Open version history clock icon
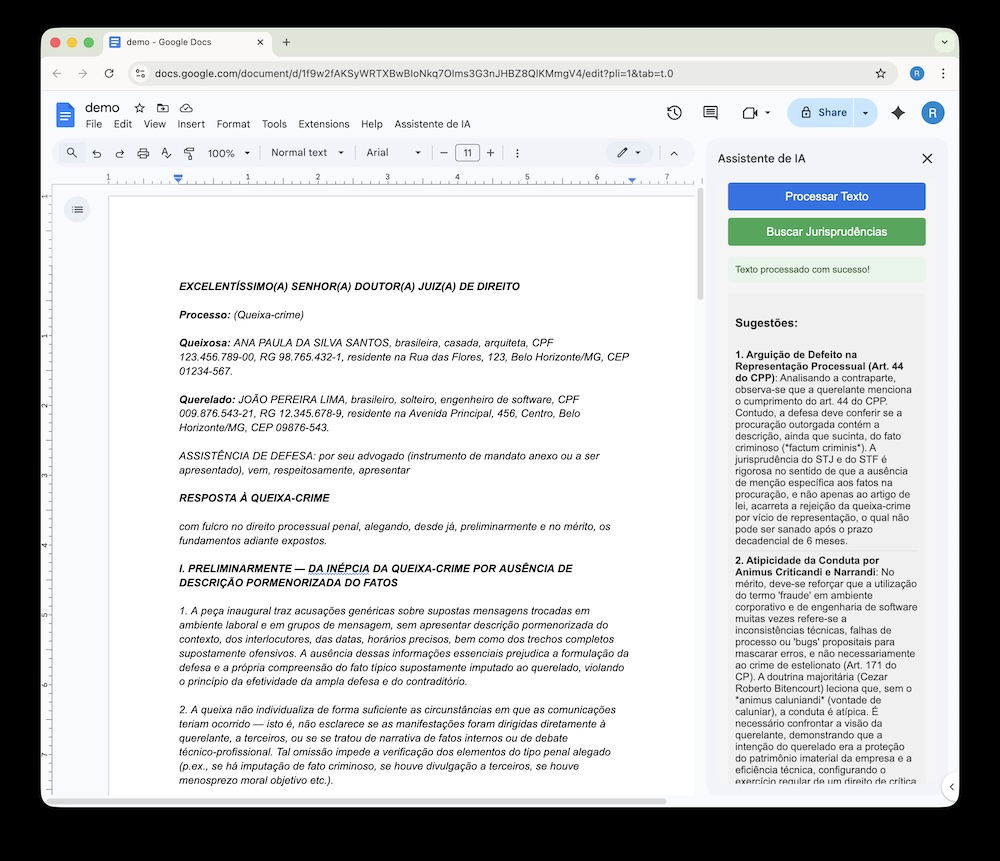Screen dimensions: 1000x861 tap(674, 113)
